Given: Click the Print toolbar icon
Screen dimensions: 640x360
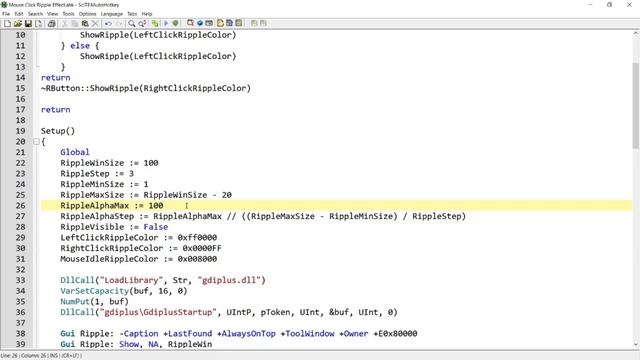Looking at the screenshot, I should 51,24.
